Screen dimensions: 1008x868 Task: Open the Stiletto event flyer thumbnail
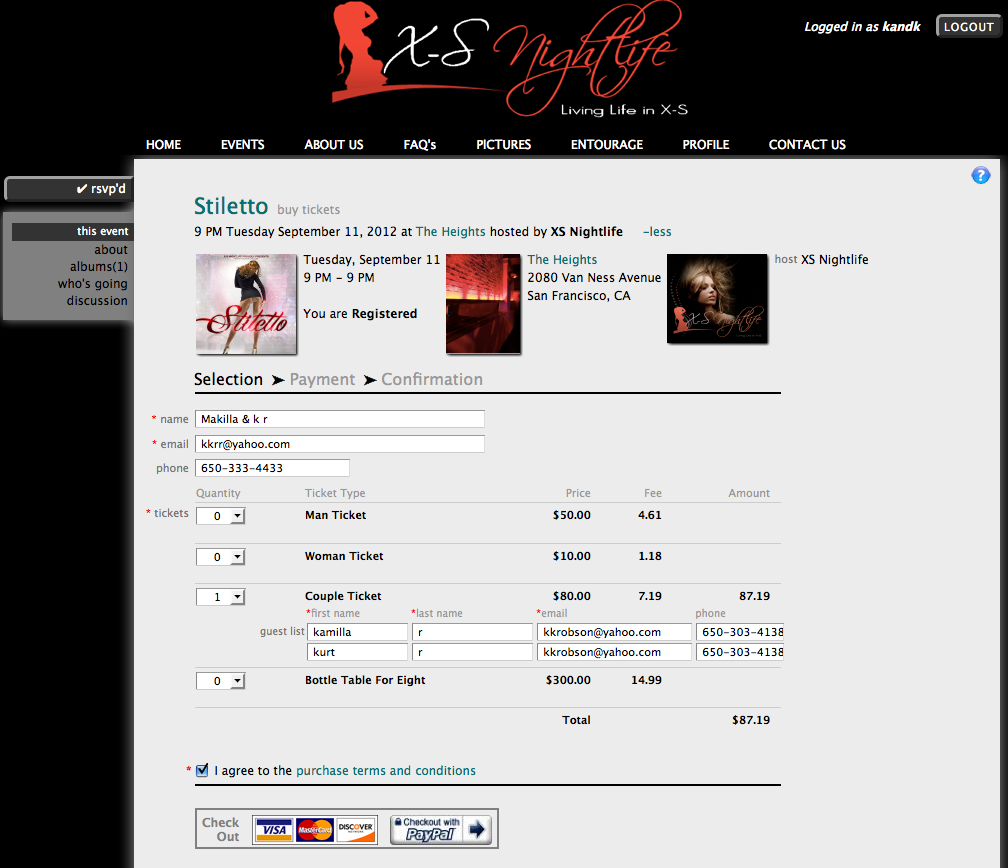247,304
